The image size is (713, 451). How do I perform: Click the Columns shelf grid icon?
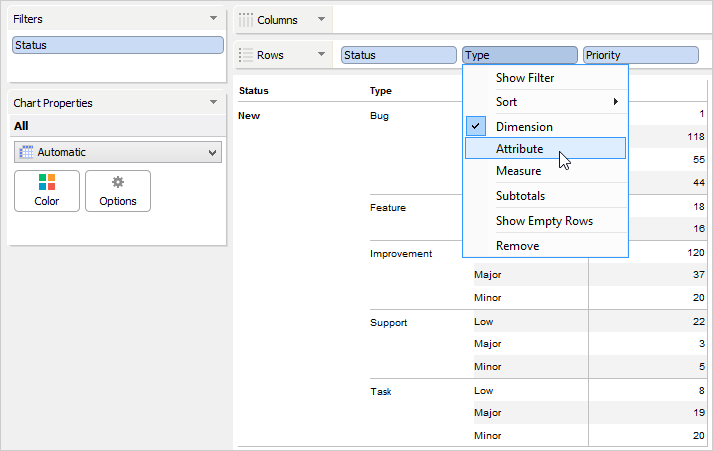(246, 20)
